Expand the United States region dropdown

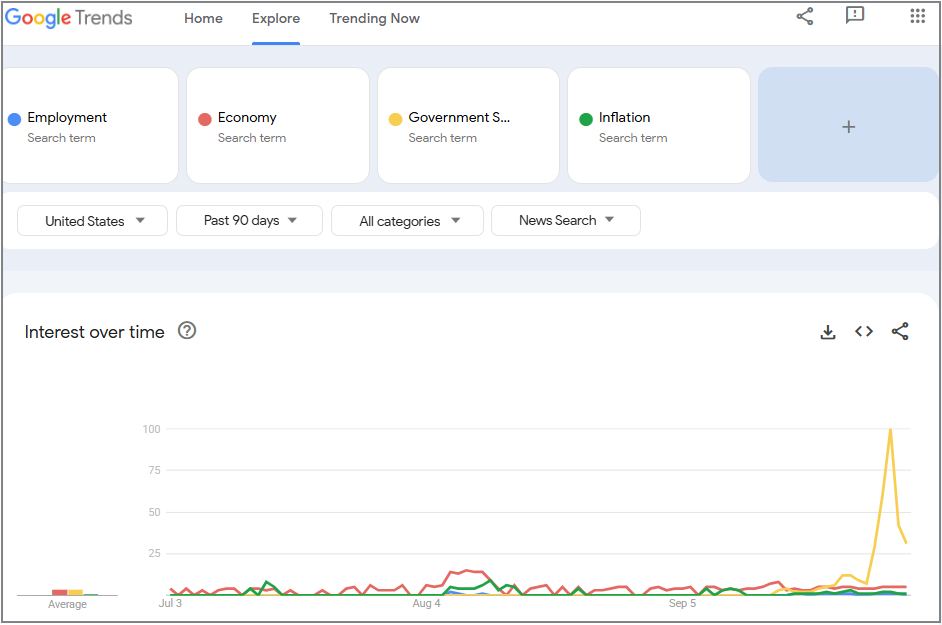pyautogui.click(x=93, y=221)
